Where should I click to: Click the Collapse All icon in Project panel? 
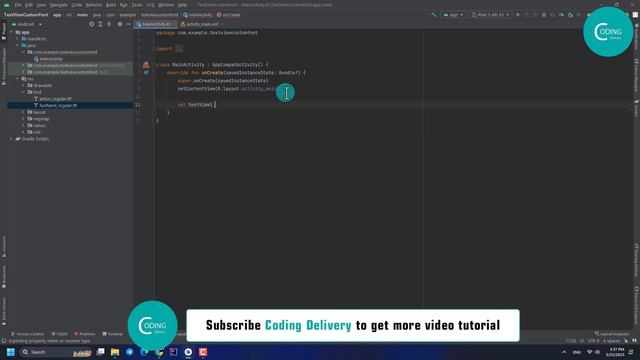pyautogui.click(x=109, y=24)
